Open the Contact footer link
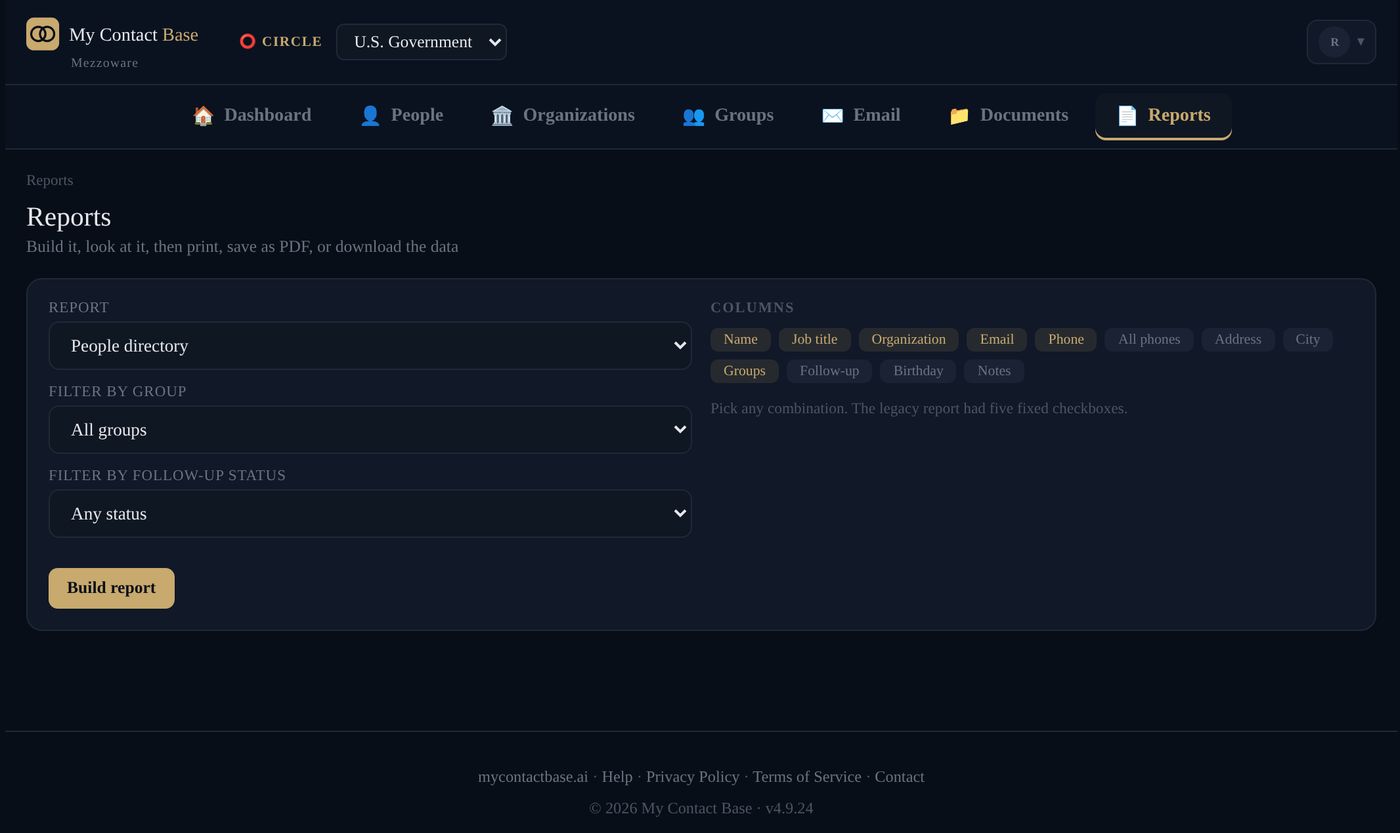Screen dimensions: 1400x833 900,777
